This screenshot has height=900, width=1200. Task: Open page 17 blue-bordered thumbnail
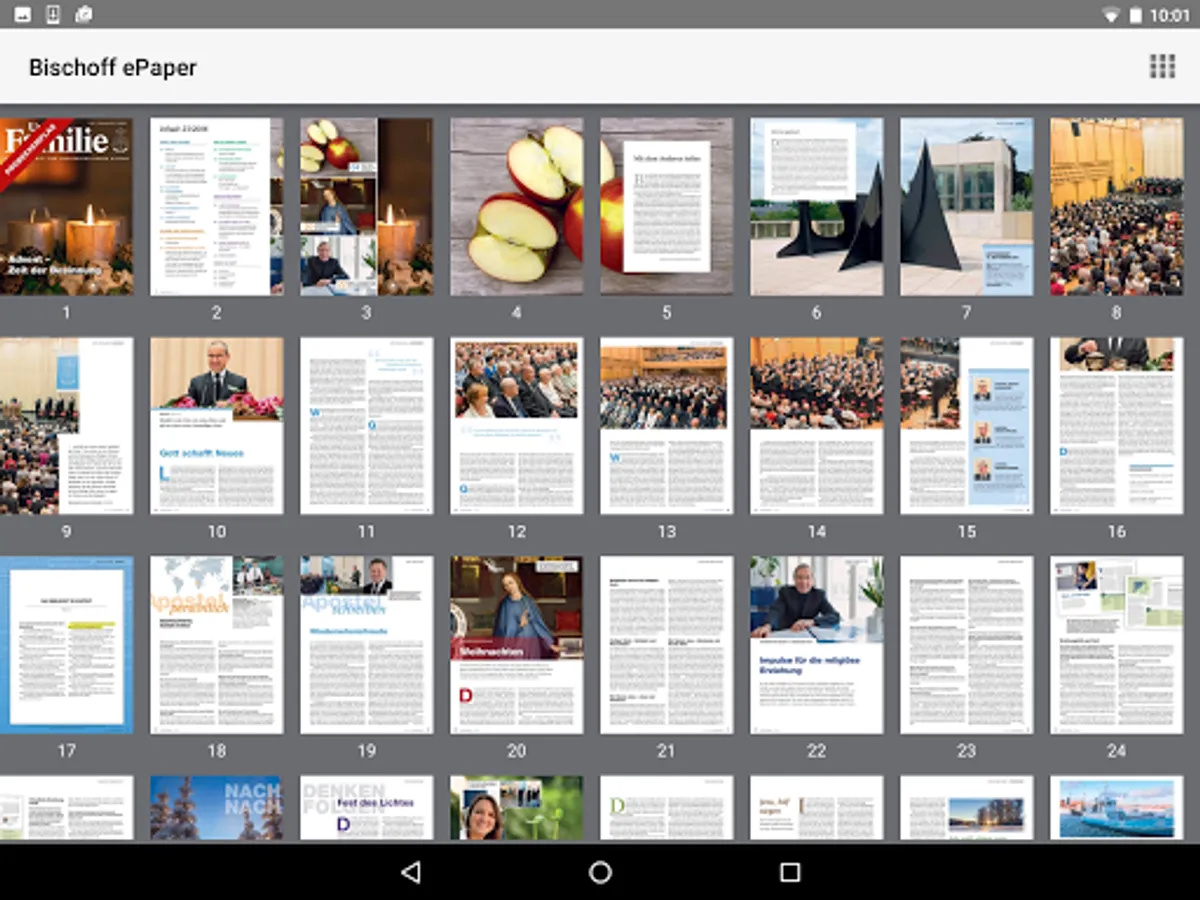click(x=66, y=645)
